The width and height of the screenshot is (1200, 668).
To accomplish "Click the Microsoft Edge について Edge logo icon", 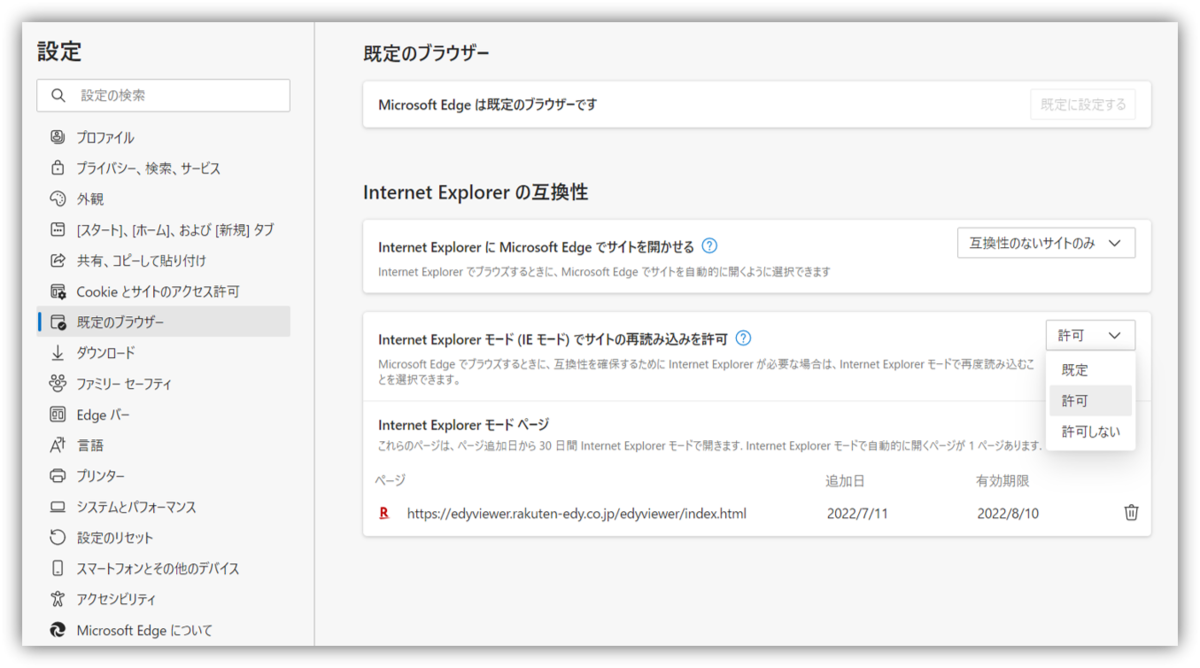I will 58,630.
